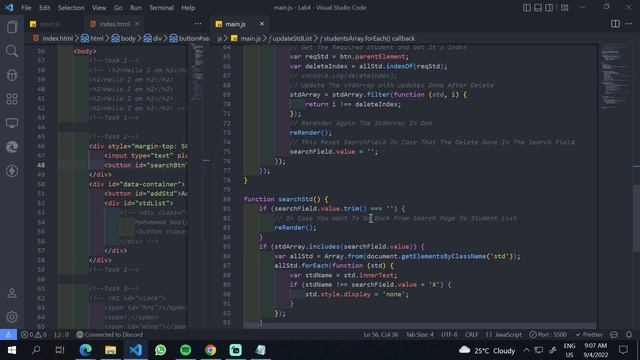
Task: Open notifications bell in status bar
Action: pos(629,334)
